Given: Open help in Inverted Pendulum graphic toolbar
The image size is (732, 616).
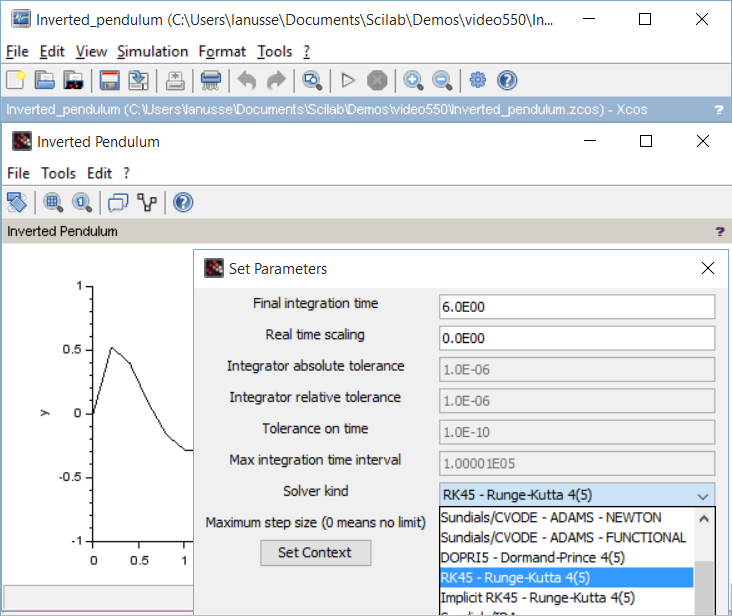Looking at the screenshot, I should click(183, 202).
